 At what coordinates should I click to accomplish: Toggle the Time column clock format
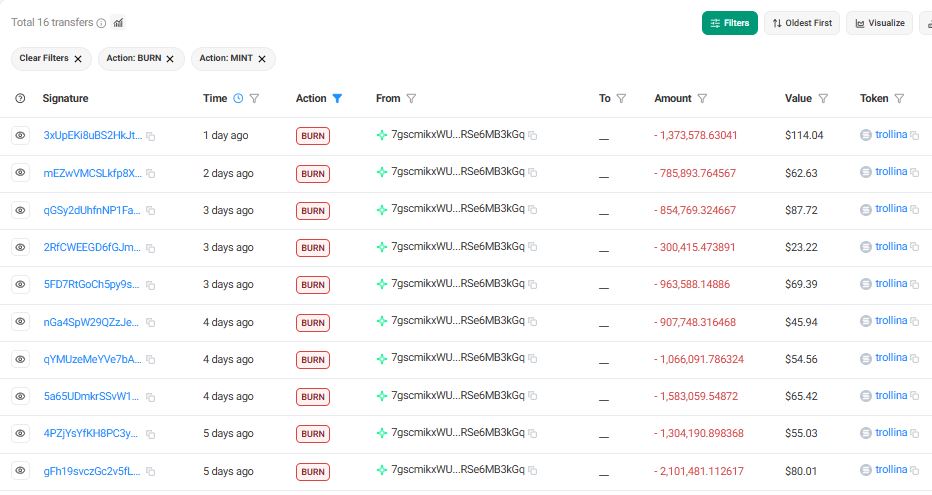coord(238,99)
